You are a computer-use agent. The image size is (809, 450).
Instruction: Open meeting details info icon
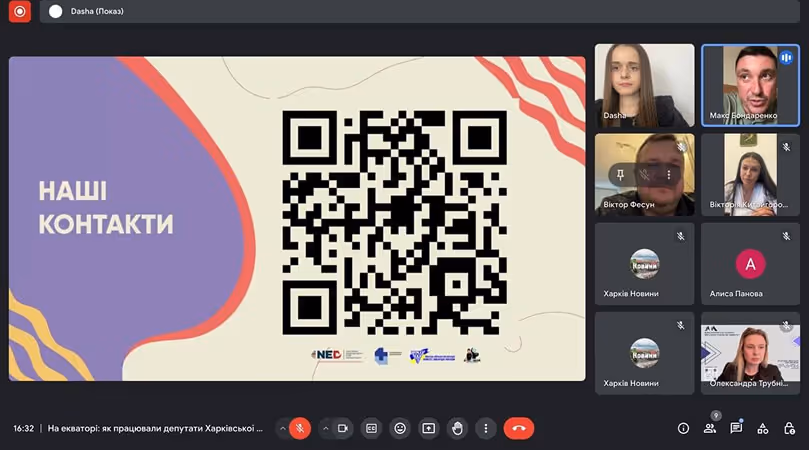point(683,428)
